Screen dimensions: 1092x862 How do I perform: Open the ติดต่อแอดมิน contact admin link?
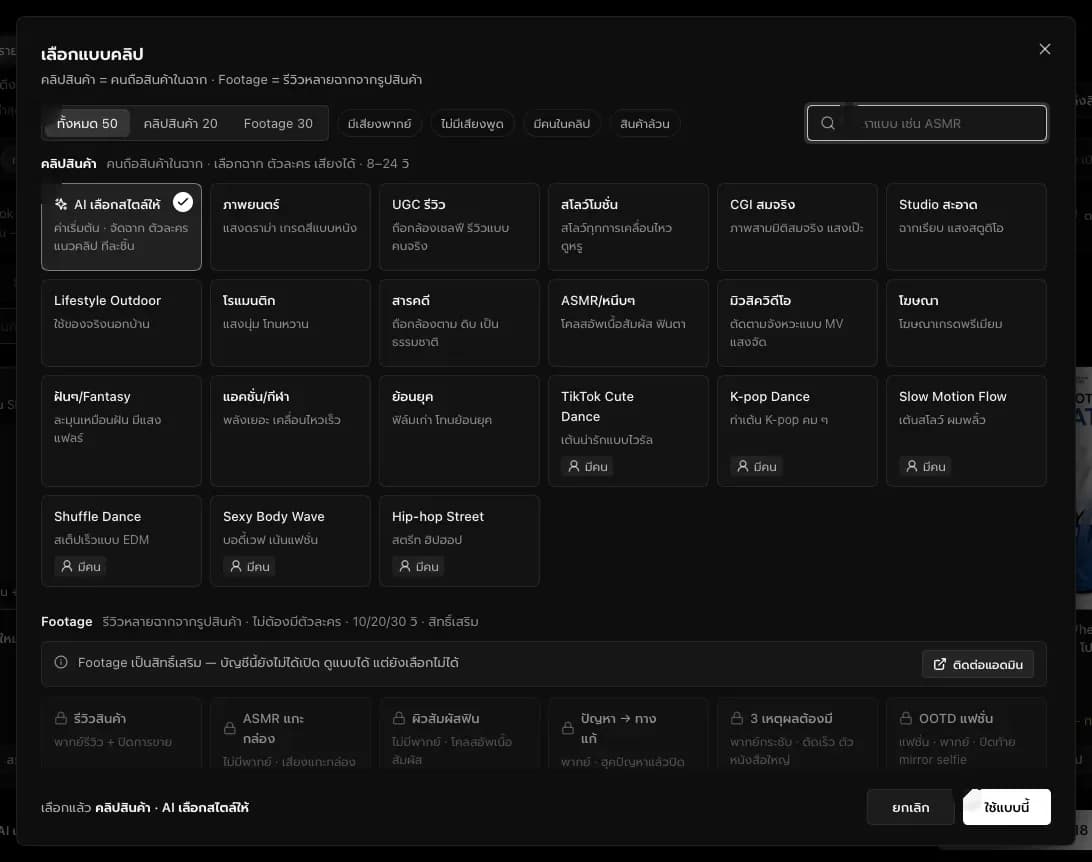978,664
